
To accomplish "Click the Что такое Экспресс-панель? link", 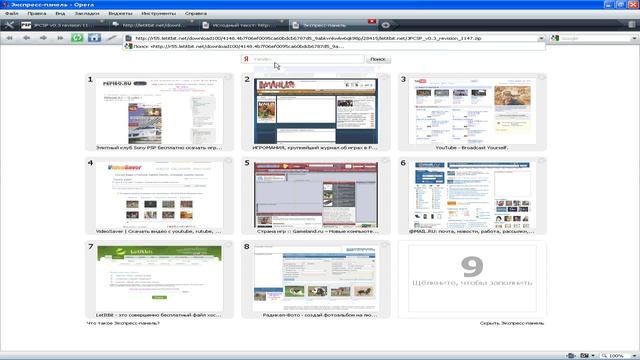I will click(123, 323).
